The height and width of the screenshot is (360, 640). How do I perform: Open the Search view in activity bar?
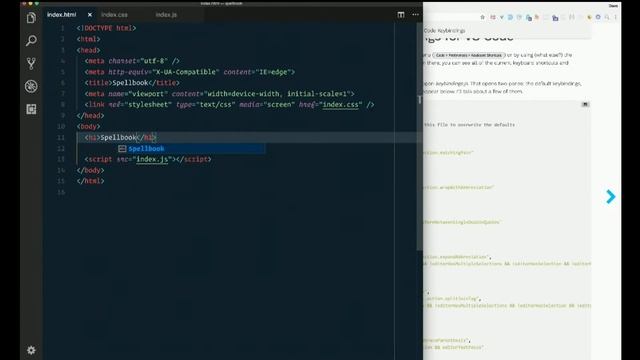tap(31, 40)
